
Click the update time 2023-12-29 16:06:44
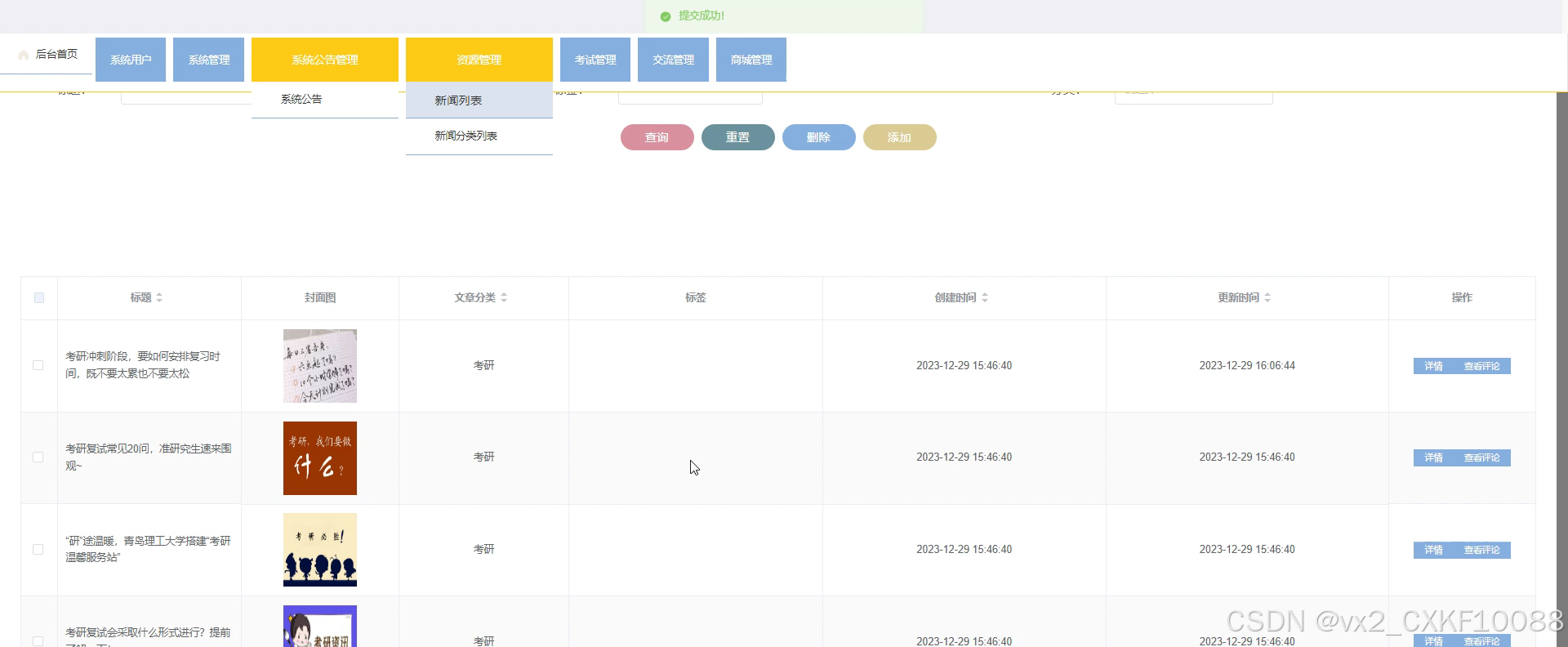coord(1247,365)
